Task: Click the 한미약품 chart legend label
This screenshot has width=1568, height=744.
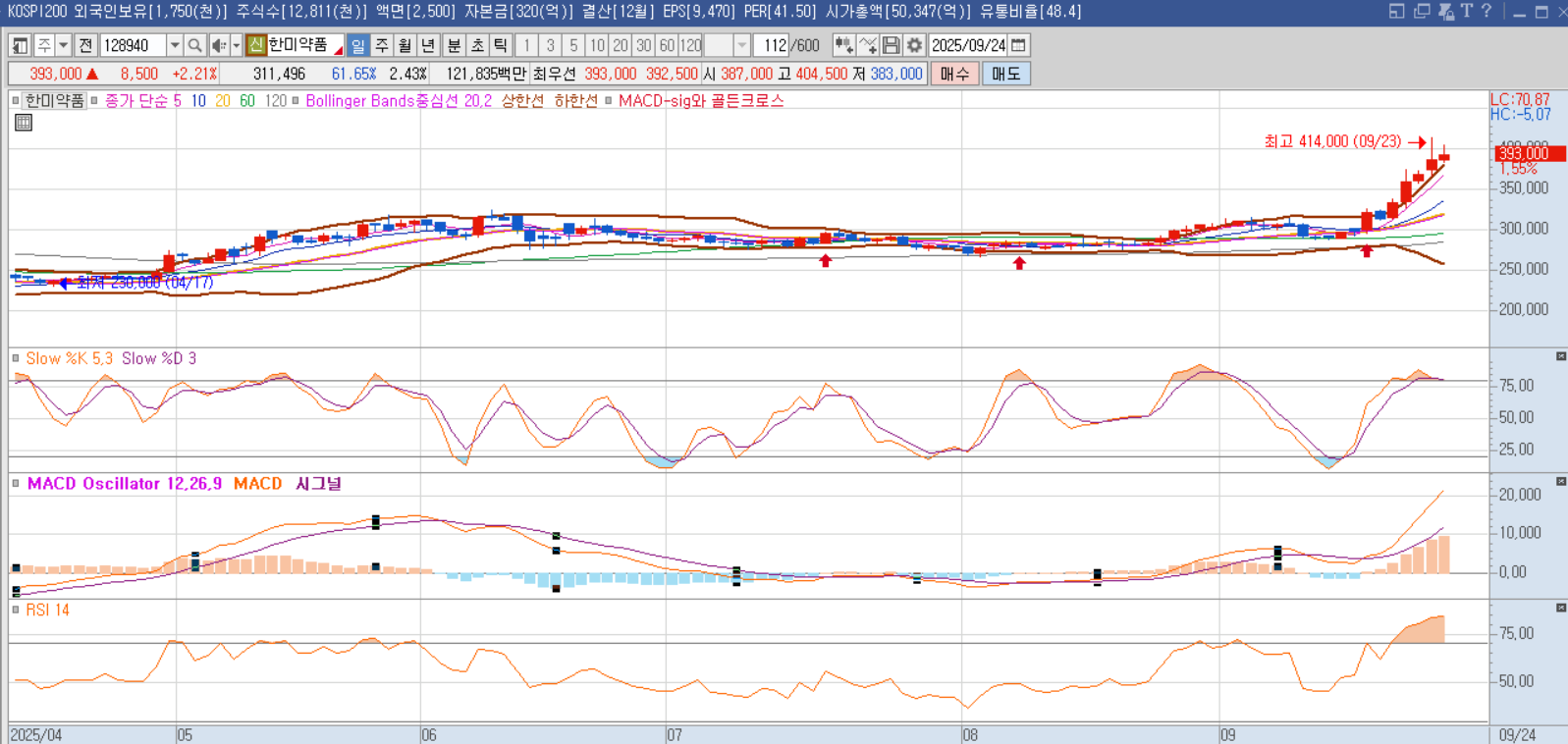Action: click(54, 100)
